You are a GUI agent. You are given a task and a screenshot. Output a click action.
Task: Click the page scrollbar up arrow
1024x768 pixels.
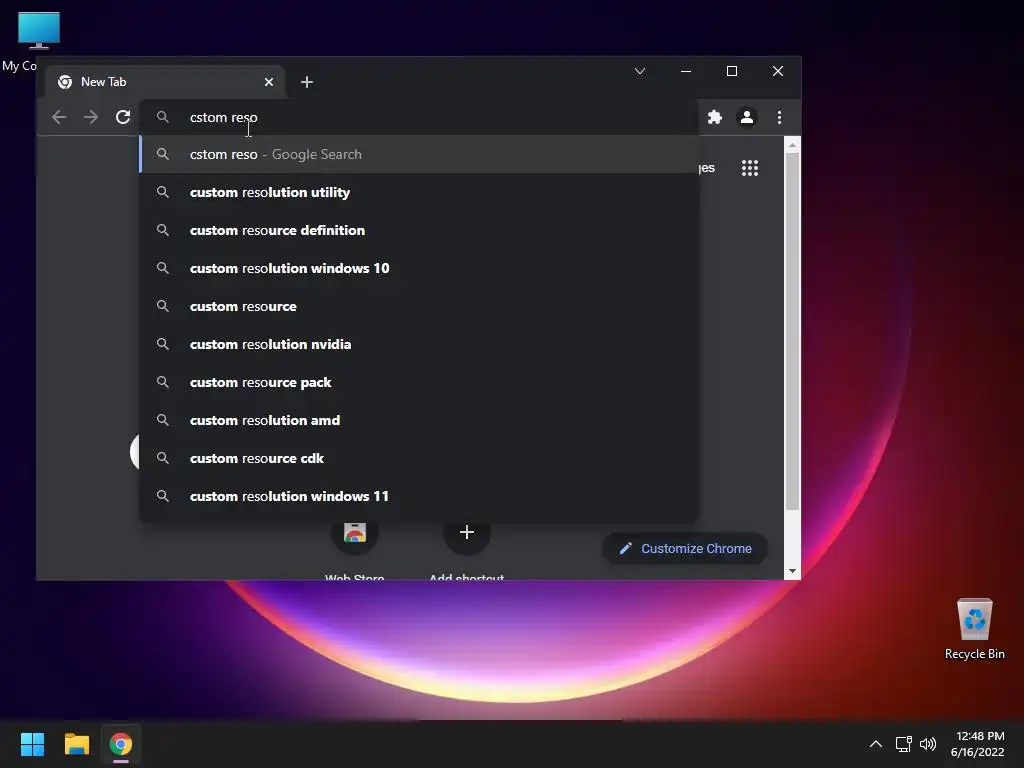click(x=792, y=145)
